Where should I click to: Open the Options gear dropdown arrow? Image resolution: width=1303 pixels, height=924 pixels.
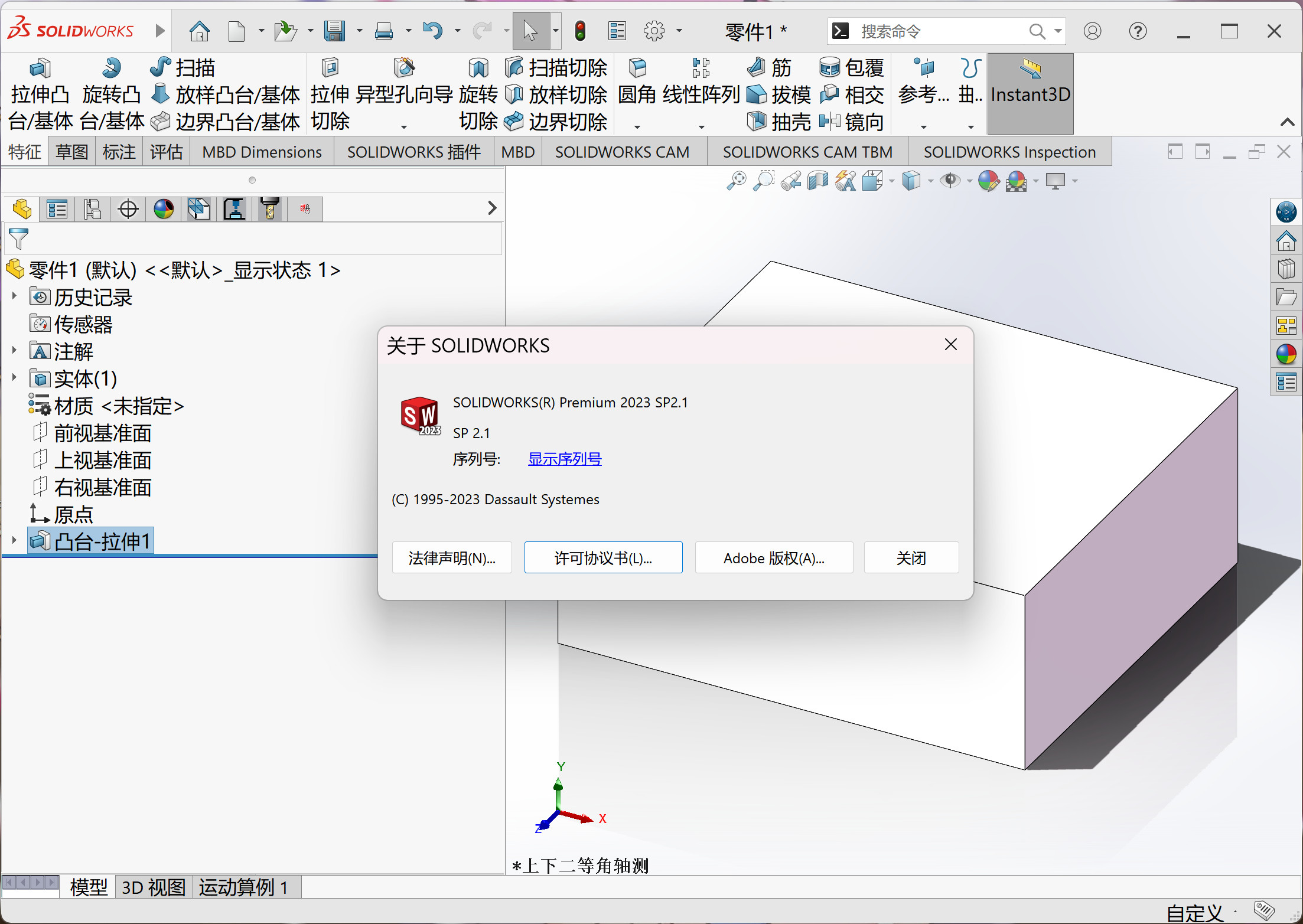[679, 31]
